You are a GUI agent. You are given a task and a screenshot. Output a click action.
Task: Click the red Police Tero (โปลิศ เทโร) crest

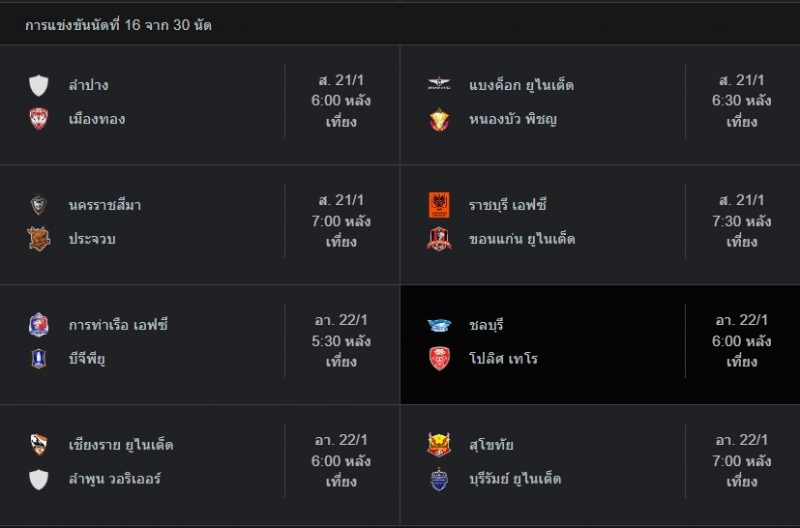tap(439, 359)
